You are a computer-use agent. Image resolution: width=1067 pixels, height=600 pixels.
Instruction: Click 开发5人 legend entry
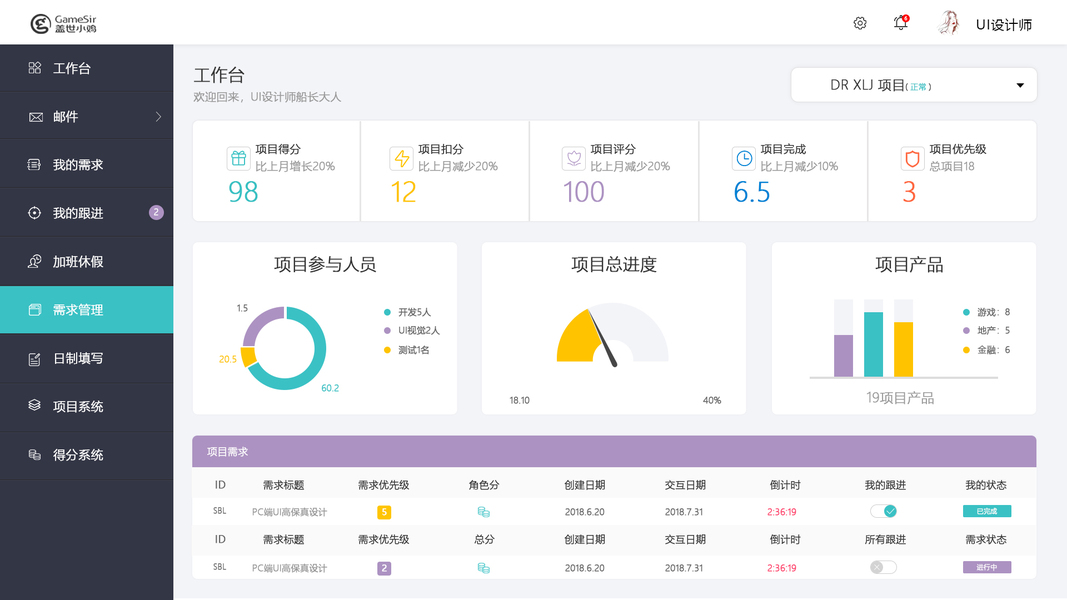click(x=408, y=312)
